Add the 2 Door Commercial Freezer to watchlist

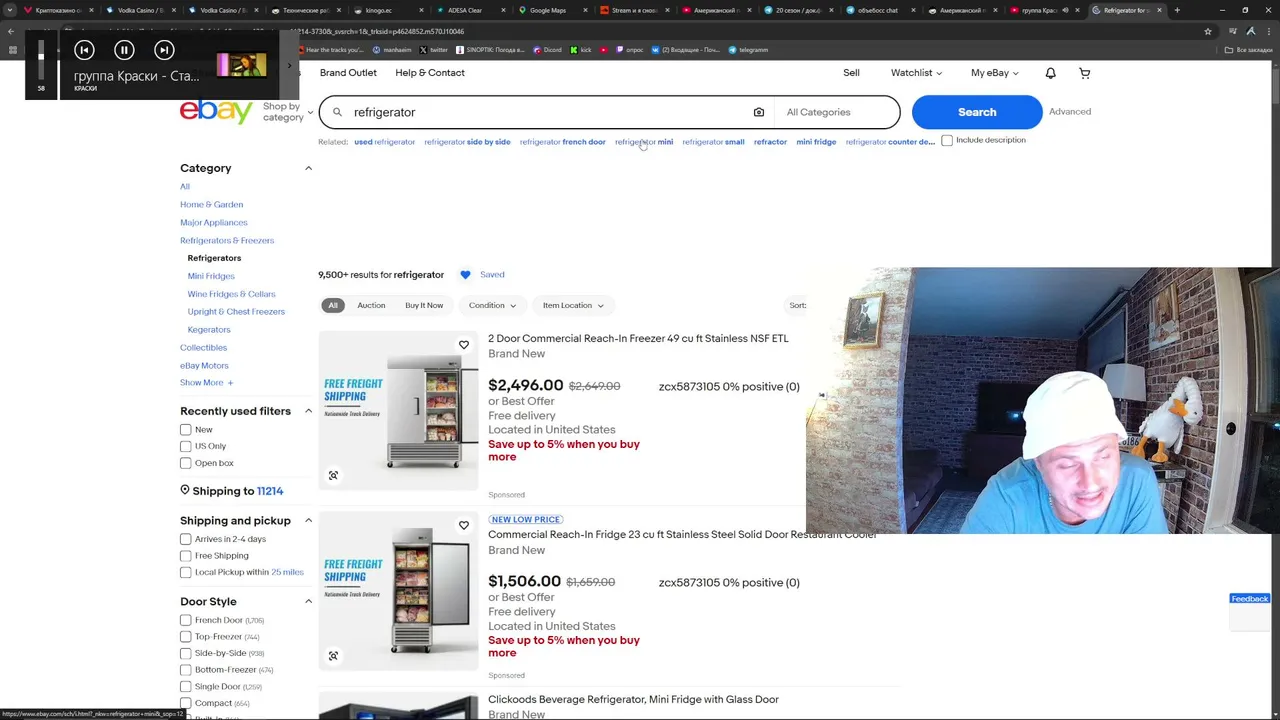click(464, 345)
